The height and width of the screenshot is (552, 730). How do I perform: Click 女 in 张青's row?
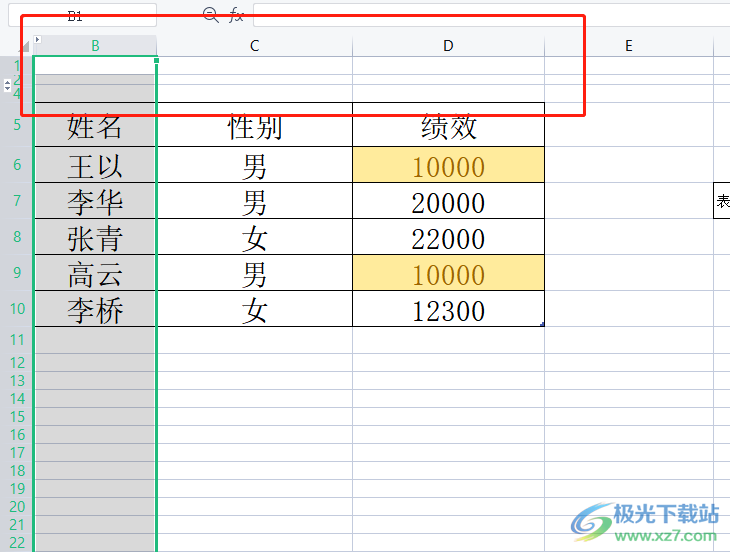click(x=255, y=236)
